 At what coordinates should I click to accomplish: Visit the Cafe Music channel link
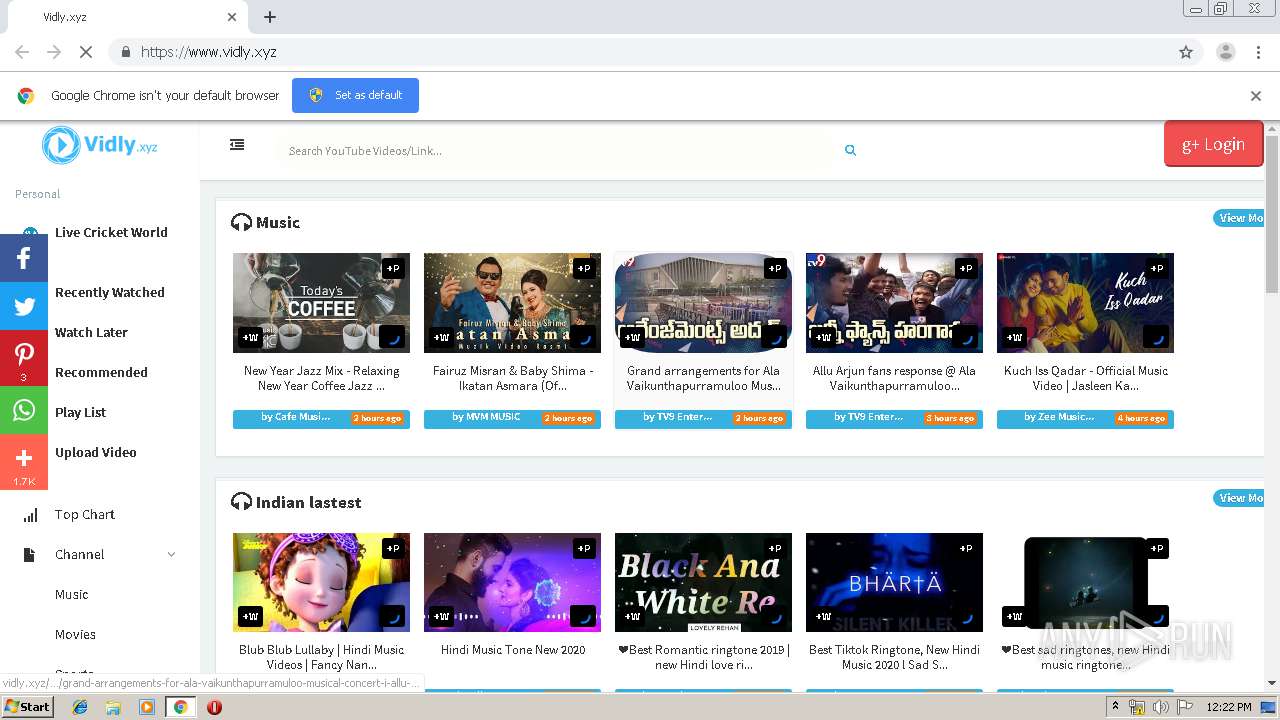tap(295, 417)
